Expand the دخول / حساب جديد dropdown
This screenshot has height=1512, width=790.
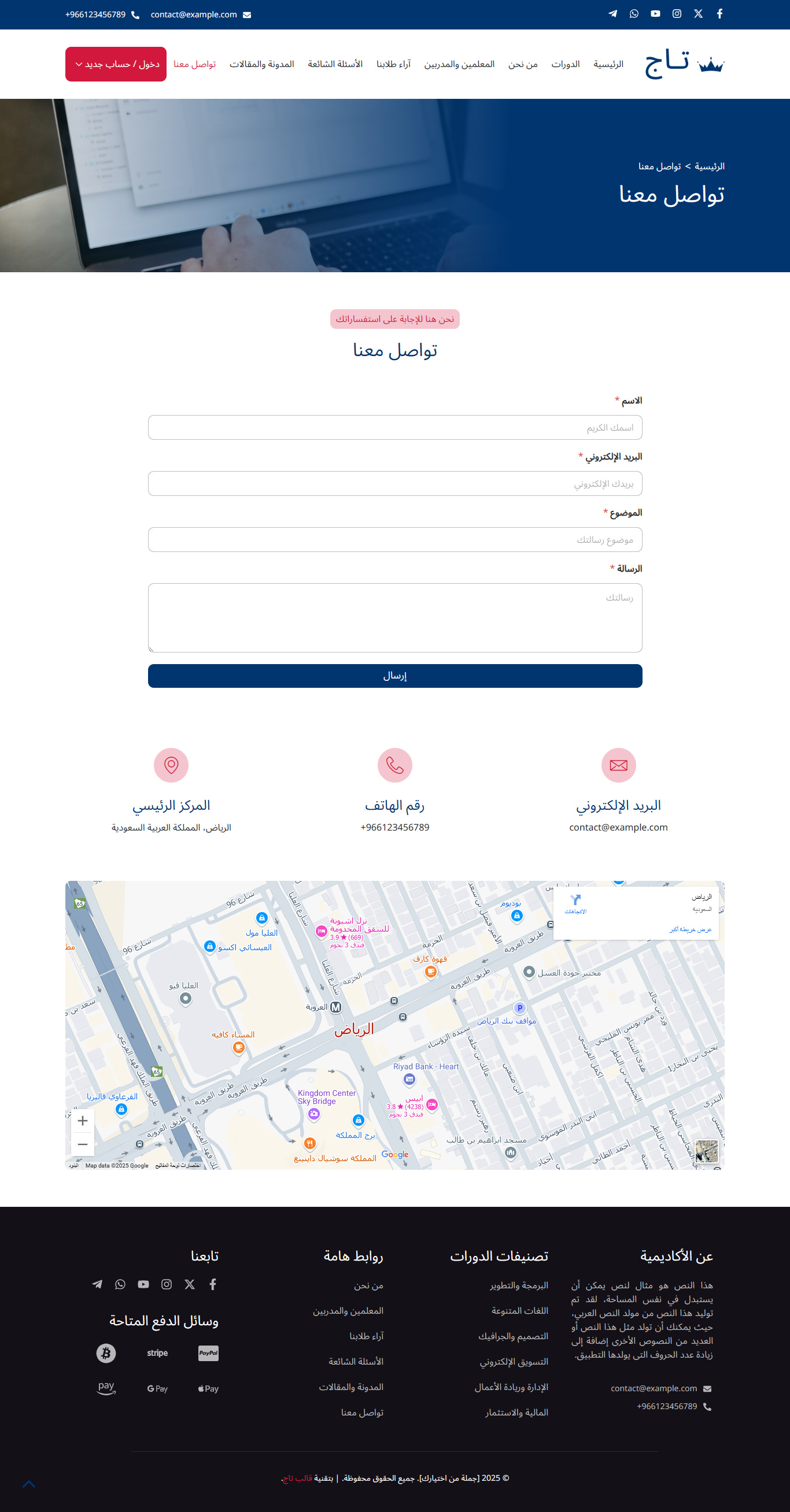coord(116,64)
